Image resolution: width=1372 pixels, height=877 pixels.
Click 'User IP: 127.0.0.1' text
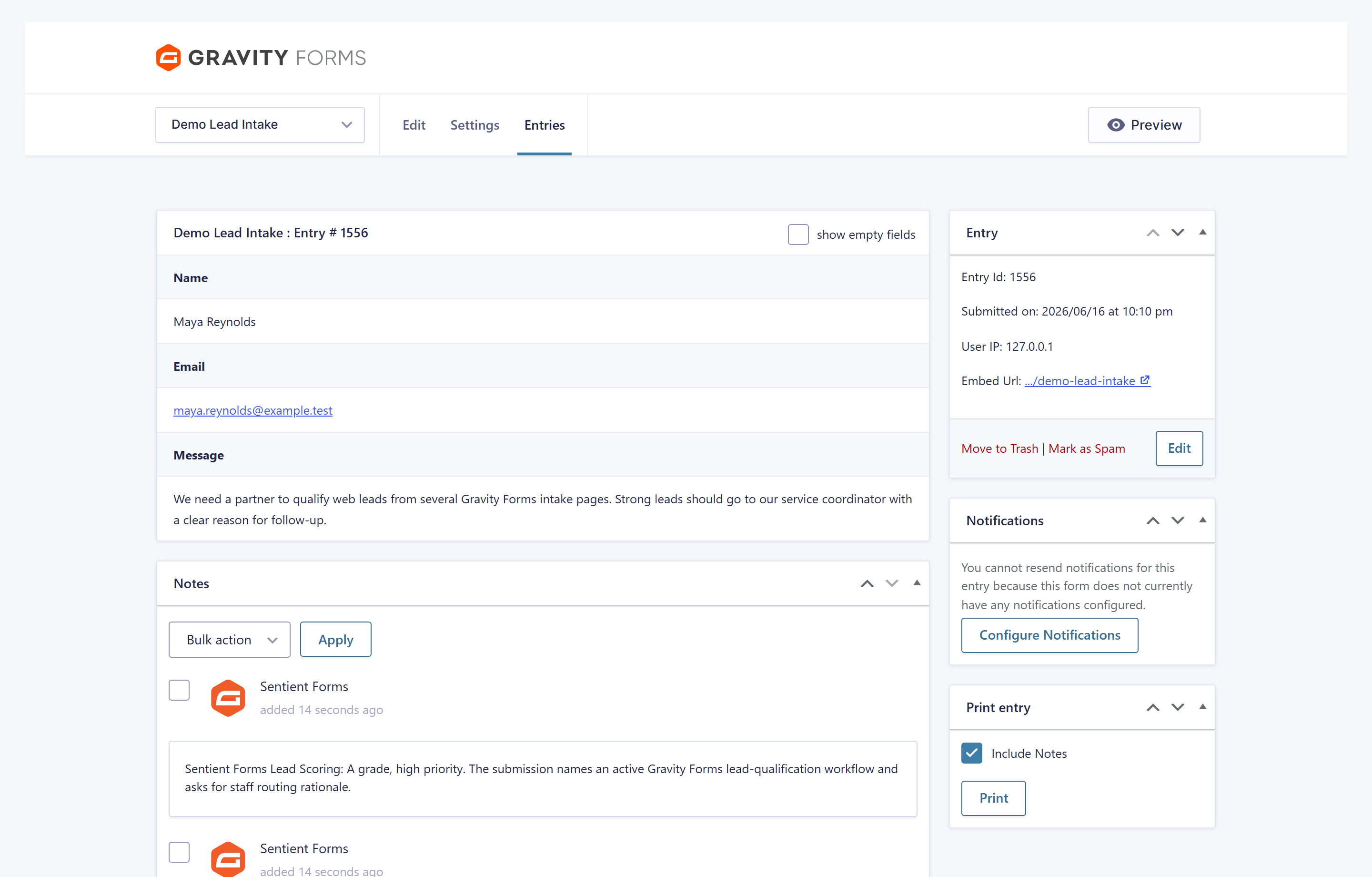(x=1007, y=347)
